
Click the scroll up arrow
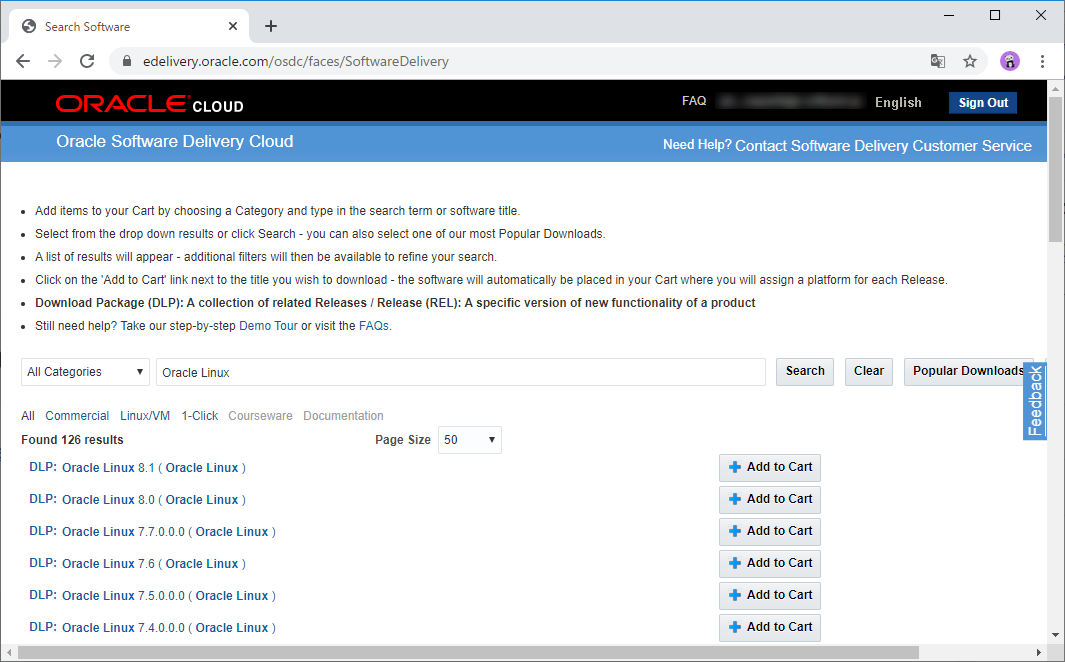1055,88
